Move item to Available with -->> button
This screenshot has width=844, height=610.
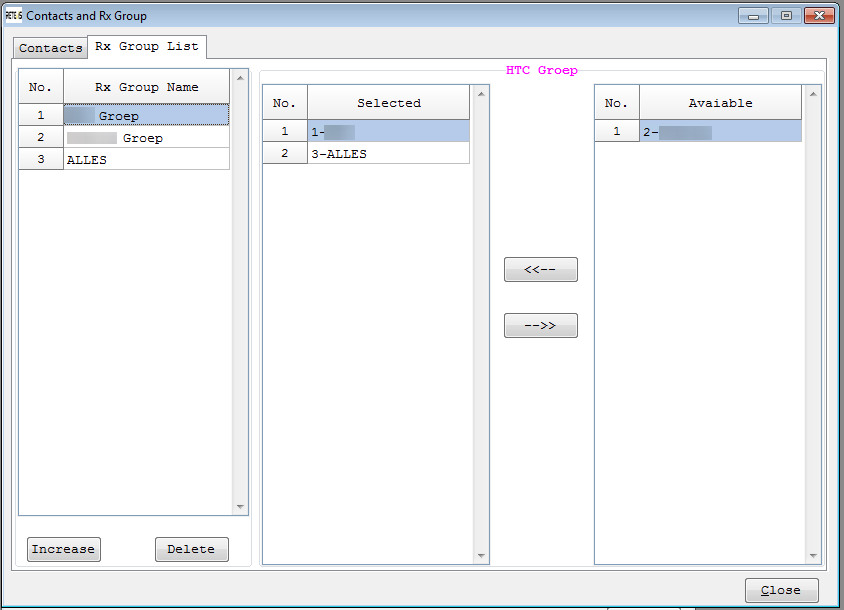pyautogui.click(x=540, y=326)
